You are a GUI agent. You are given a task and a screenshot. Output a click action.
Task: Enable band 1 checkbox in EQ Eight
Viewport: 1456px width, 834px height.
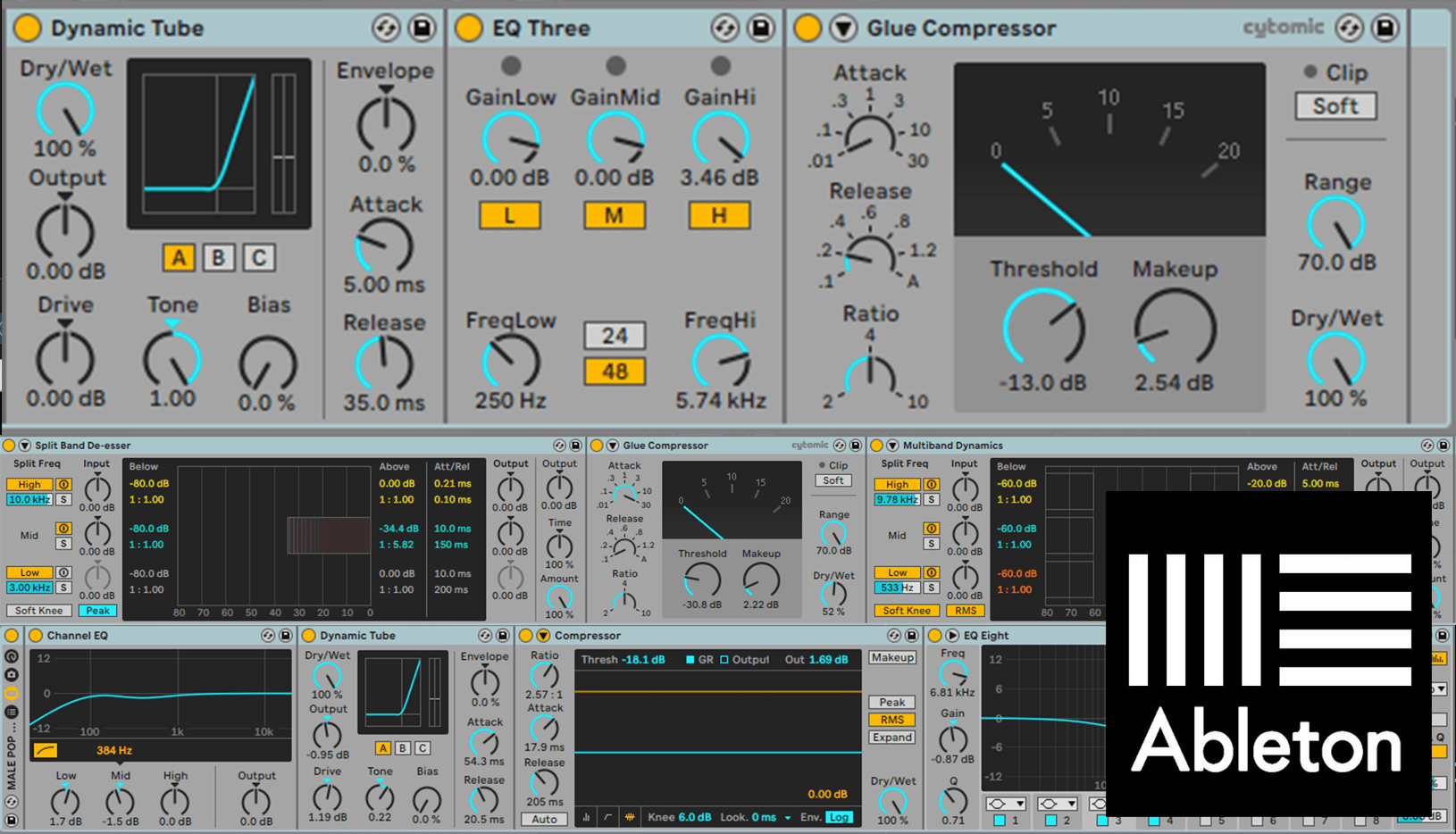click(x=1000, y=820)
